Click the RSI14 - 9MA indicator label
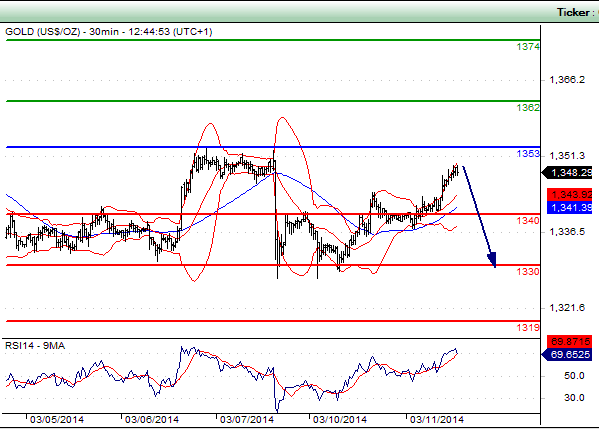The image size is (599, 430). (35, 346)
